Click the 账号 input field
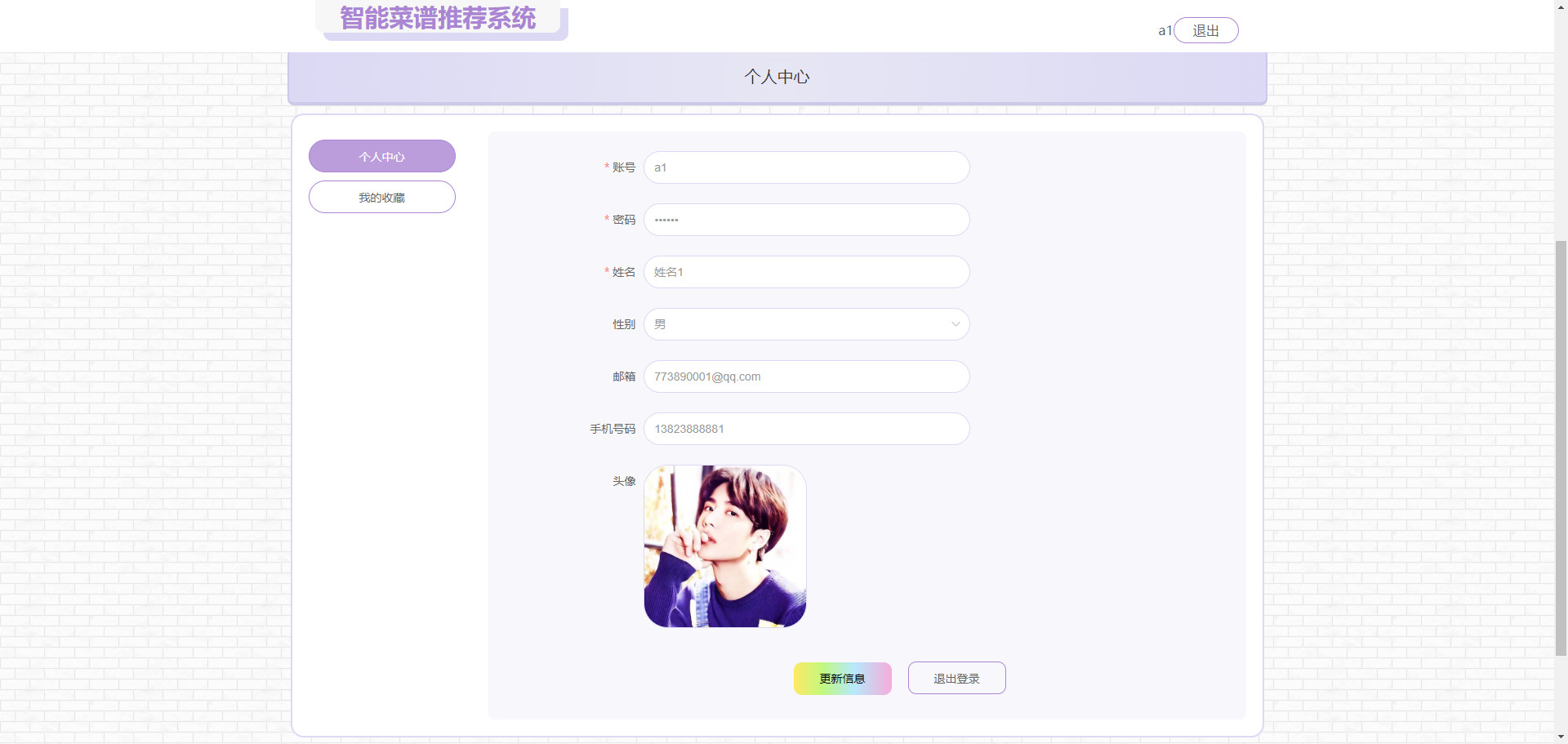Screen dimensions: 1568x744 (x=807, y=167)
